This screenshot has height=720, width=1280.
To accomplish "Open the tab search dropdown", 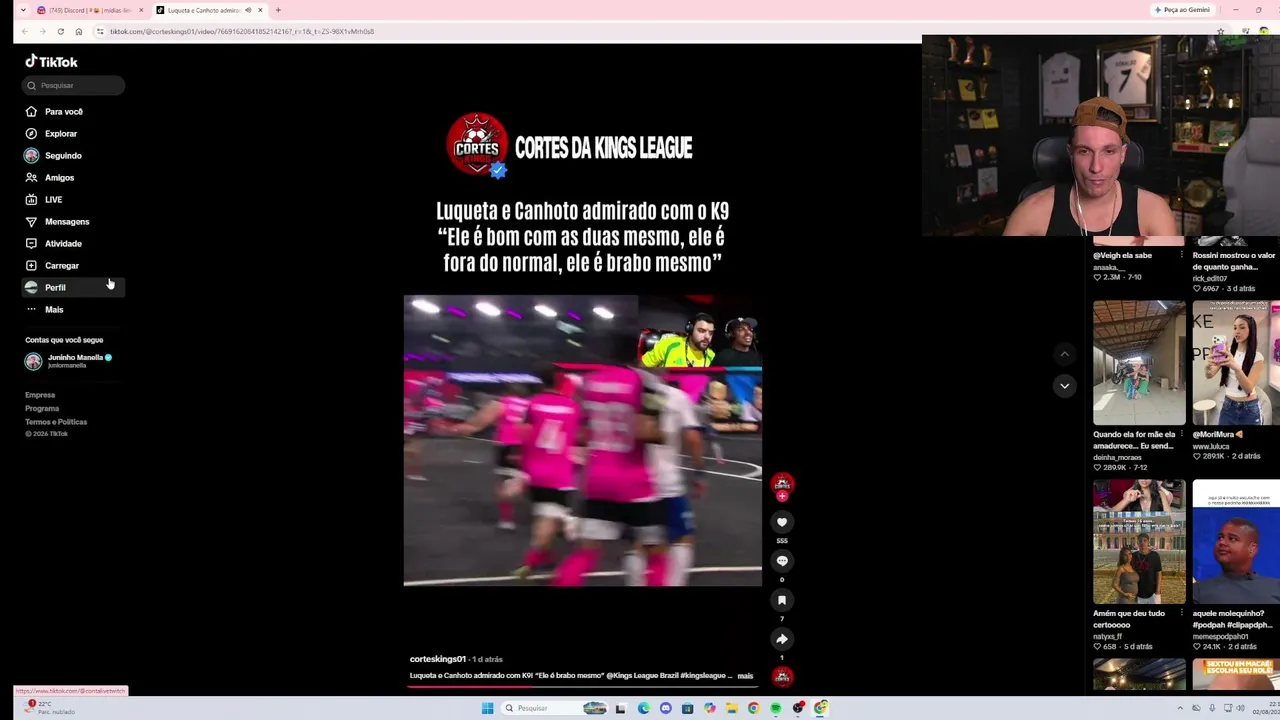I will [23, 10].
